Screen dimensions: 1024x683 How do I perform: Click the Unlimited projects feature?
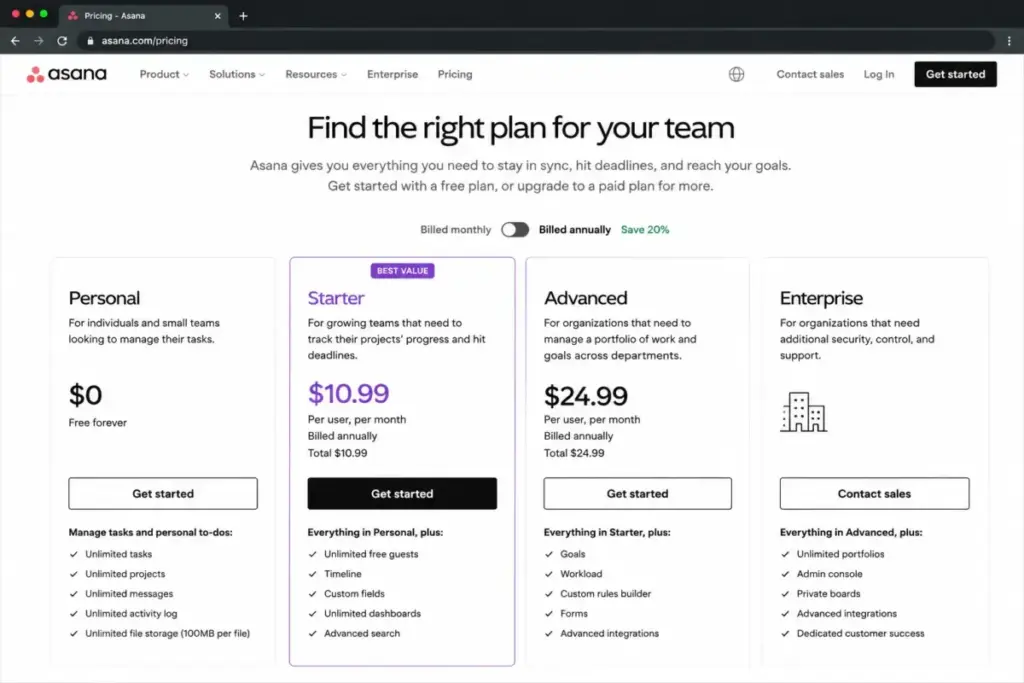[125, 573]
